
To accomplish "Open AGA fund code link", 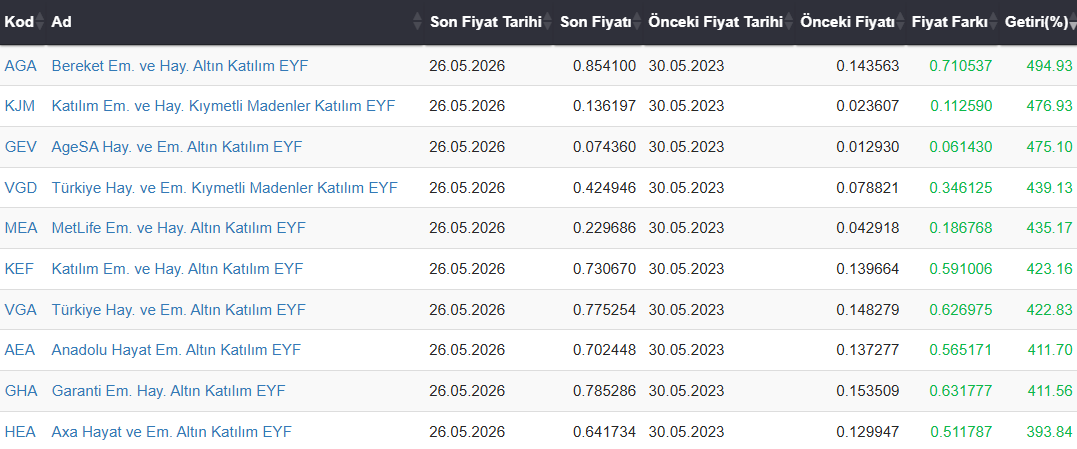I will point(21,66).
